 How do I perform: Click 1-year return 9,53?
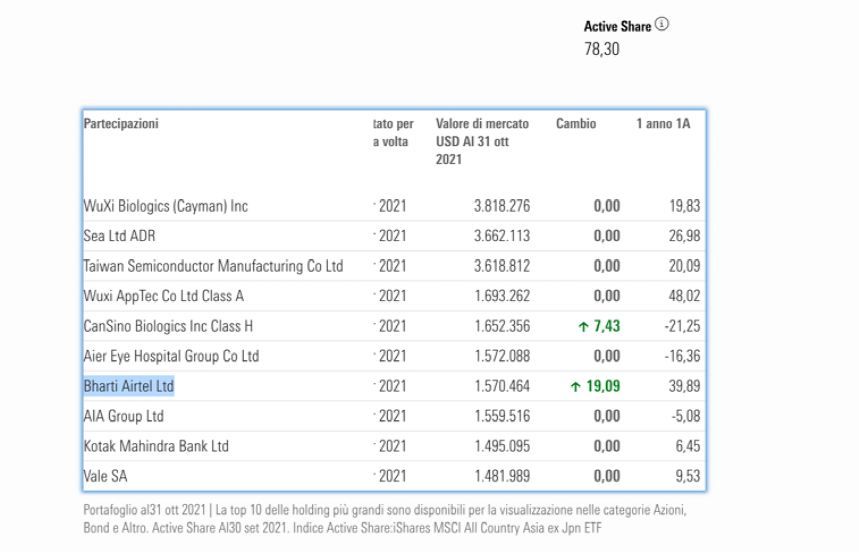tap(688, 476)
